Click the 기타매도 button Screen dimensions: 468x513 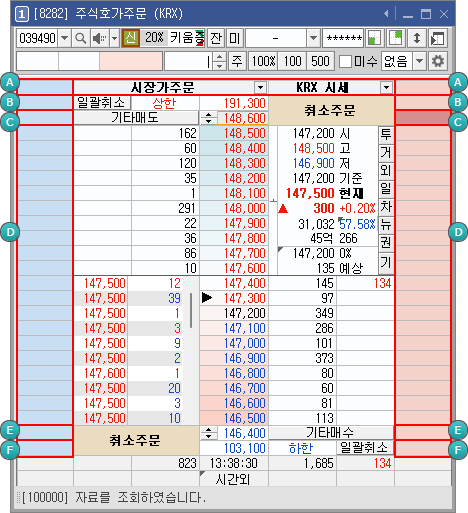tap(136, 118)
